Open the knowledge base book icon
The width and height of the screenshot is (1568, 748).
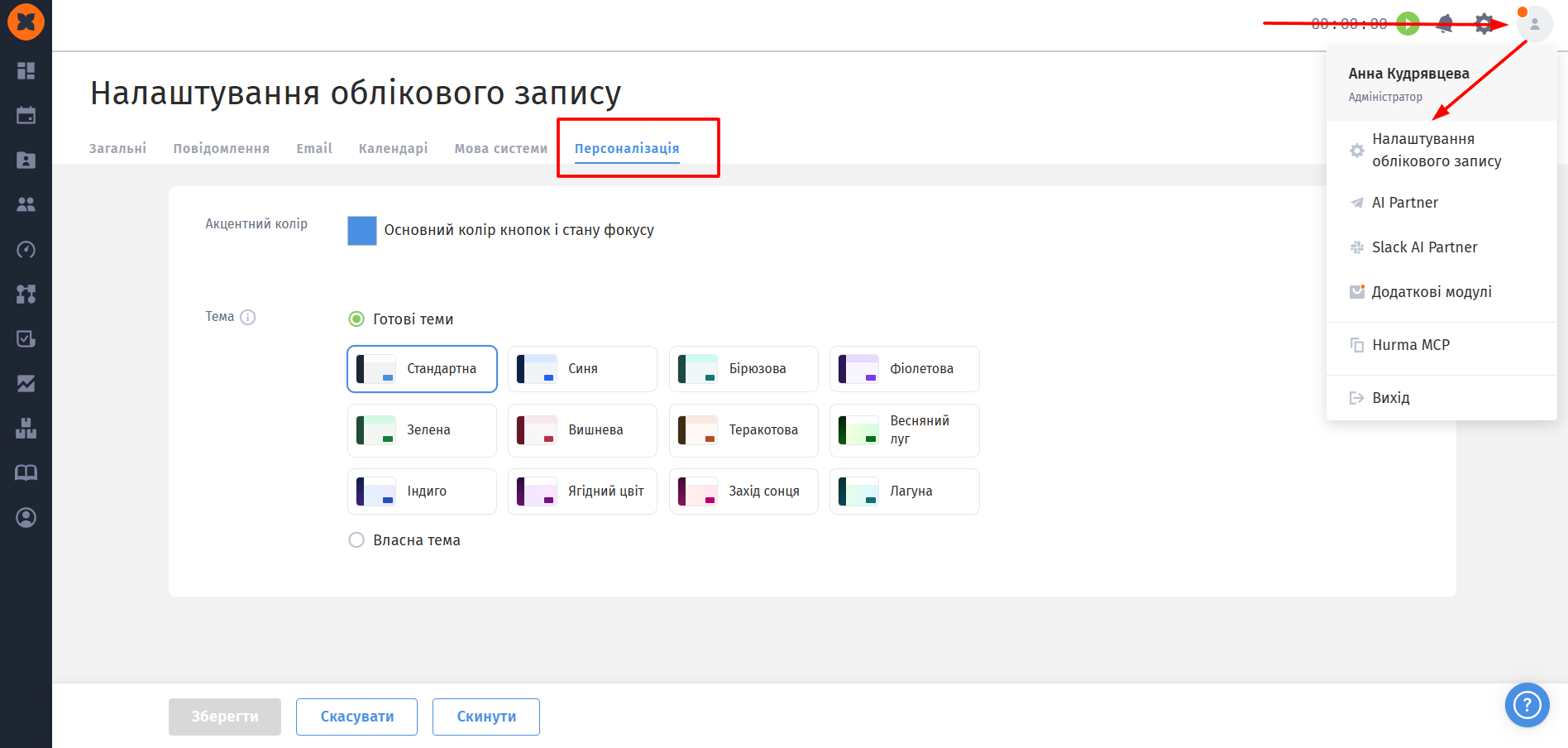click(26, 472)
